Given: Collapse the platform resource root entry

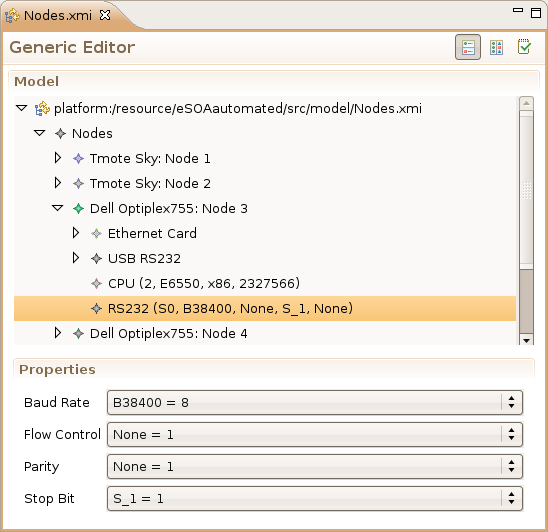Looking at the screenshot, I should [x=22, y=108].
